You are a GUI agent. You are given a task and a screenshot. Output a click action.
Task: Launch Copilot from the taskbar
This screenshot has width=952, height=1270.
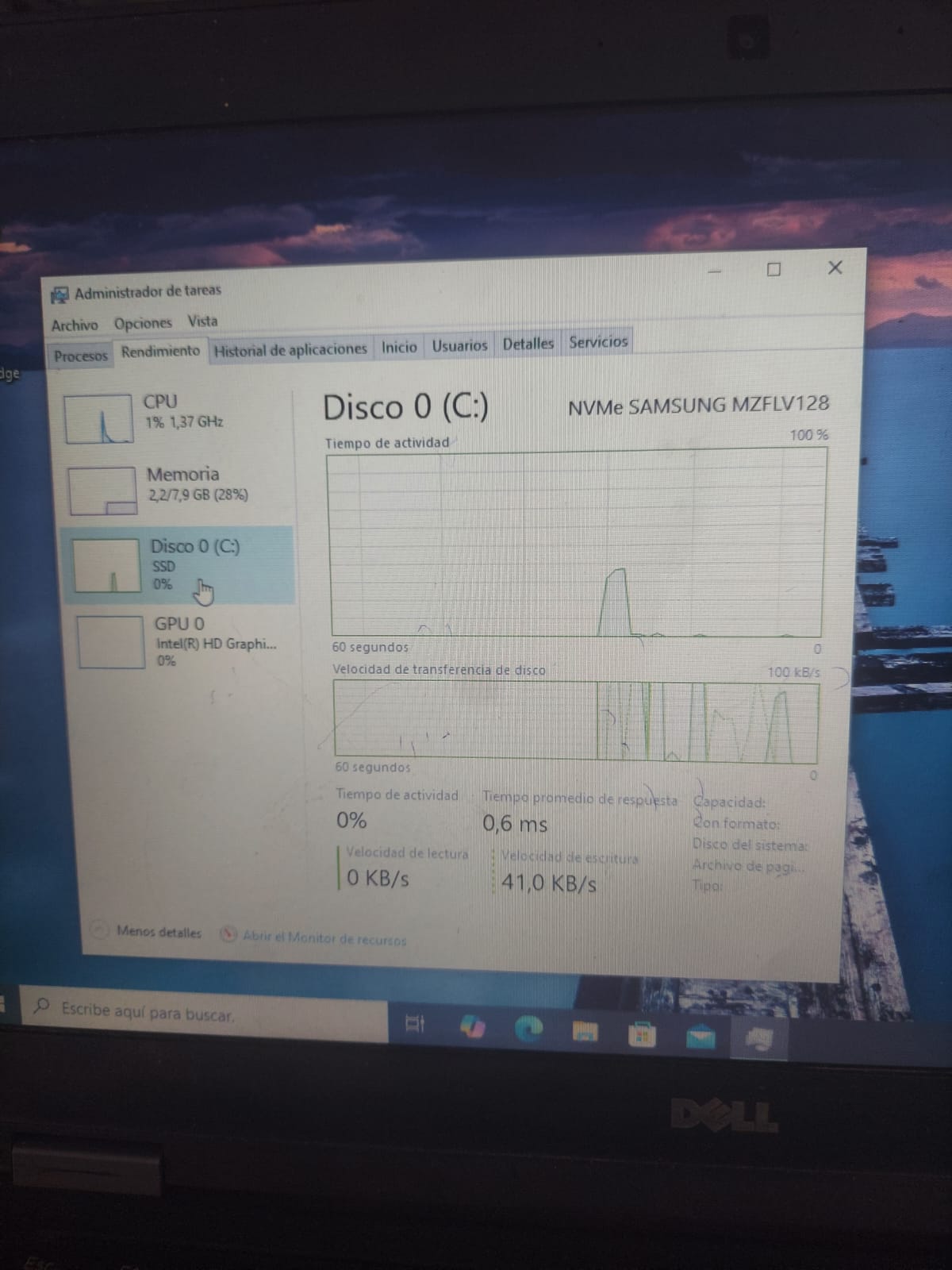pyautogui.click(x=473, y=1026)
